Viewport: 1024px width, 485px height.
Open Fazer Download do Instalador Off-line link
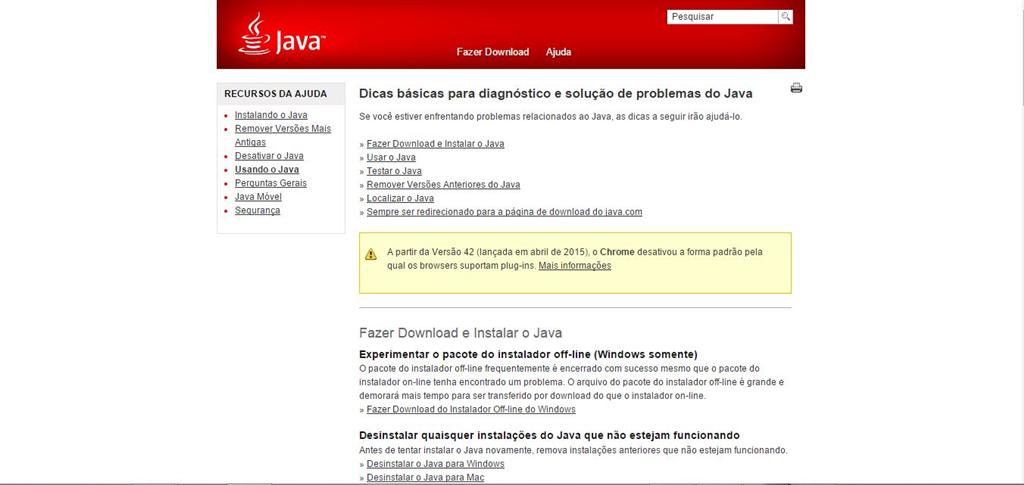471,409
